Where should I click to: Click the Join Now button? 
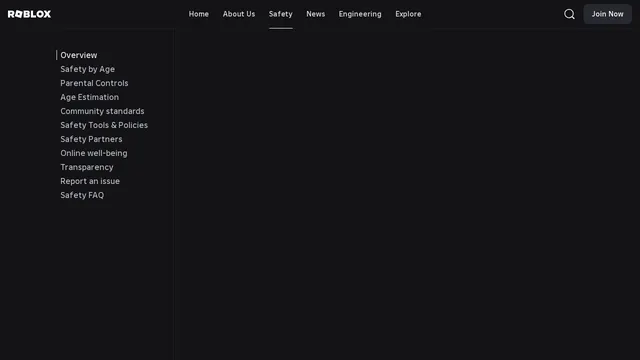click(x=607, y=14)
